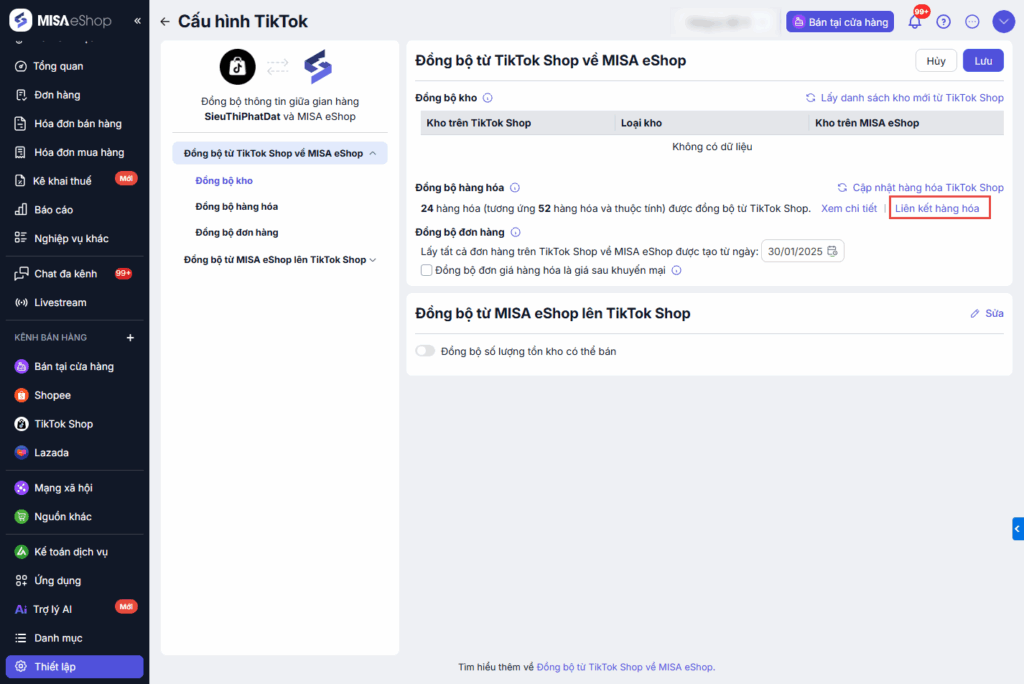
Task: Open the help question mark icon
Action: [943, 22]
